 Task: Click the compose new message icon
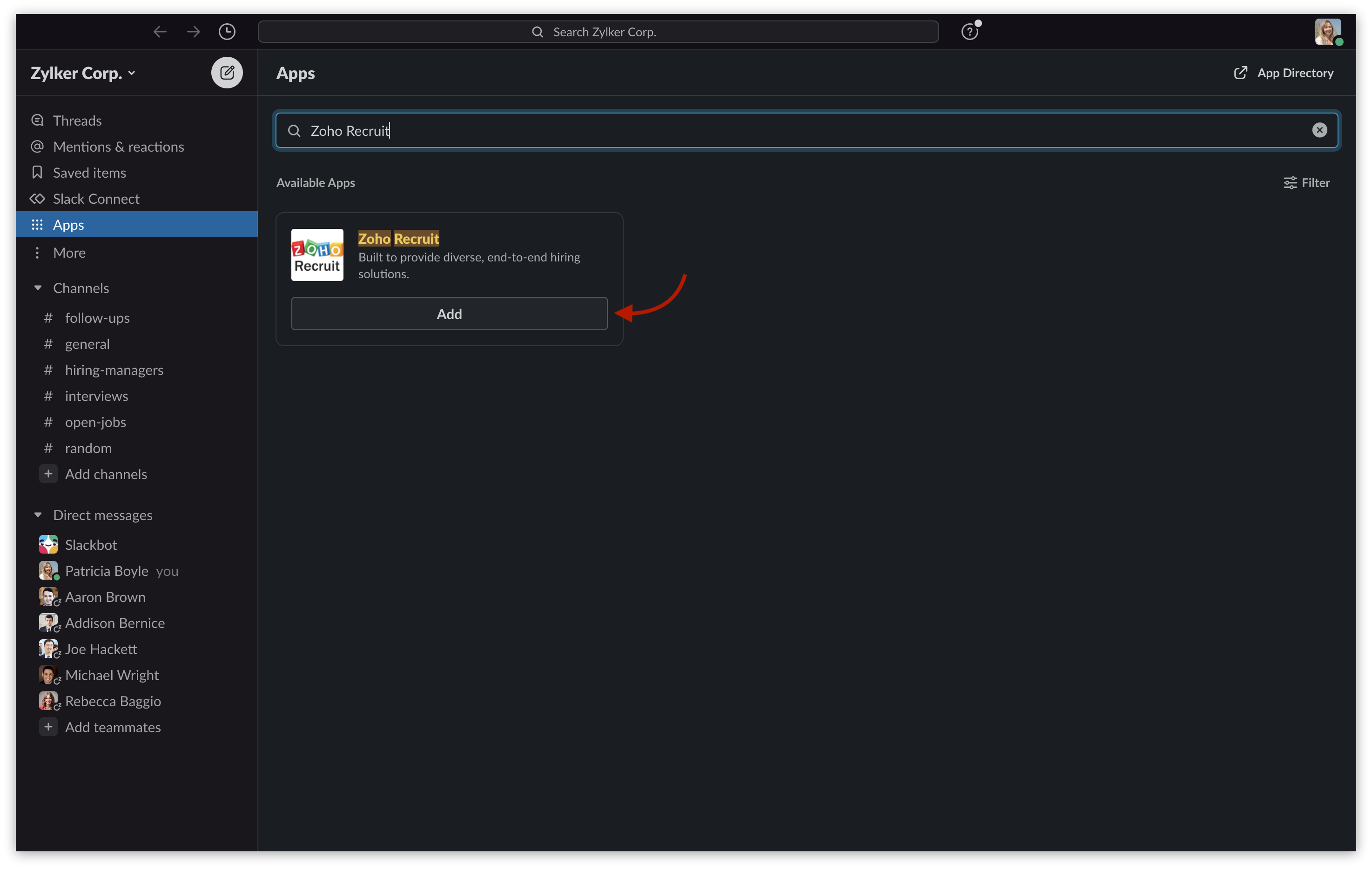227,73
